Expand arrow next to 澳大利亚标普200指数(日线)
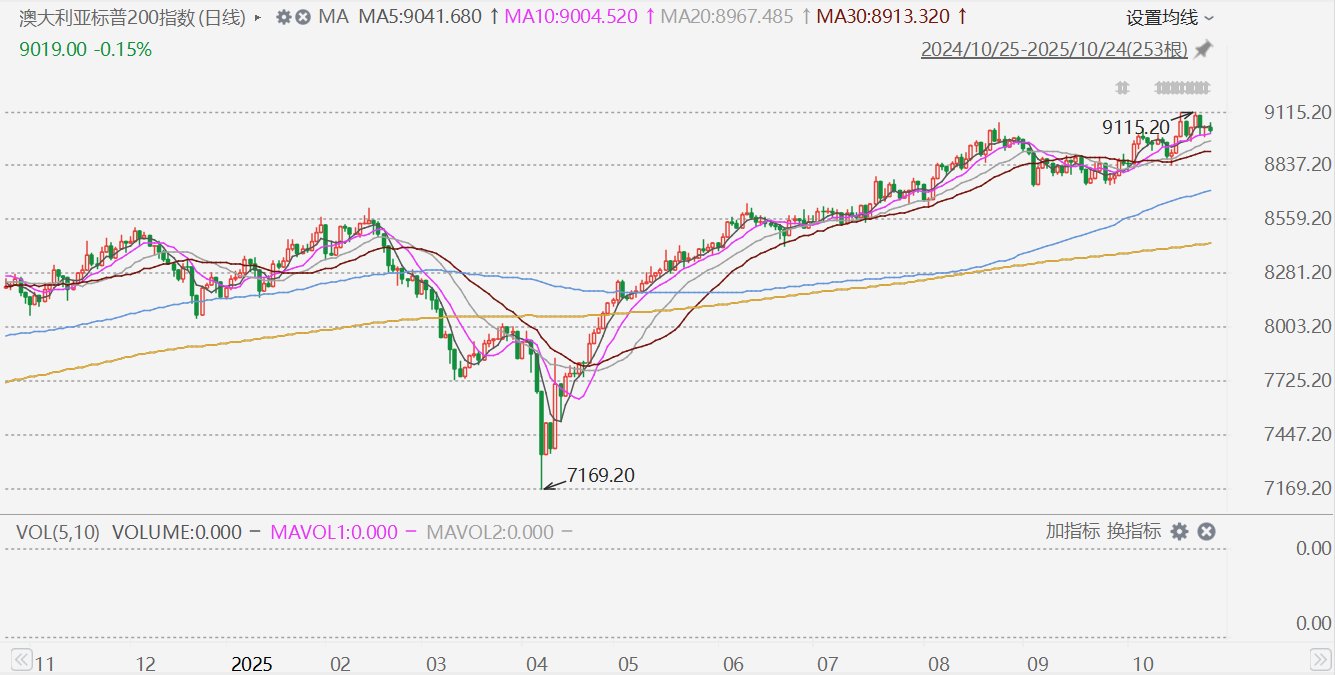The image size is (1335, 675). 259,17
